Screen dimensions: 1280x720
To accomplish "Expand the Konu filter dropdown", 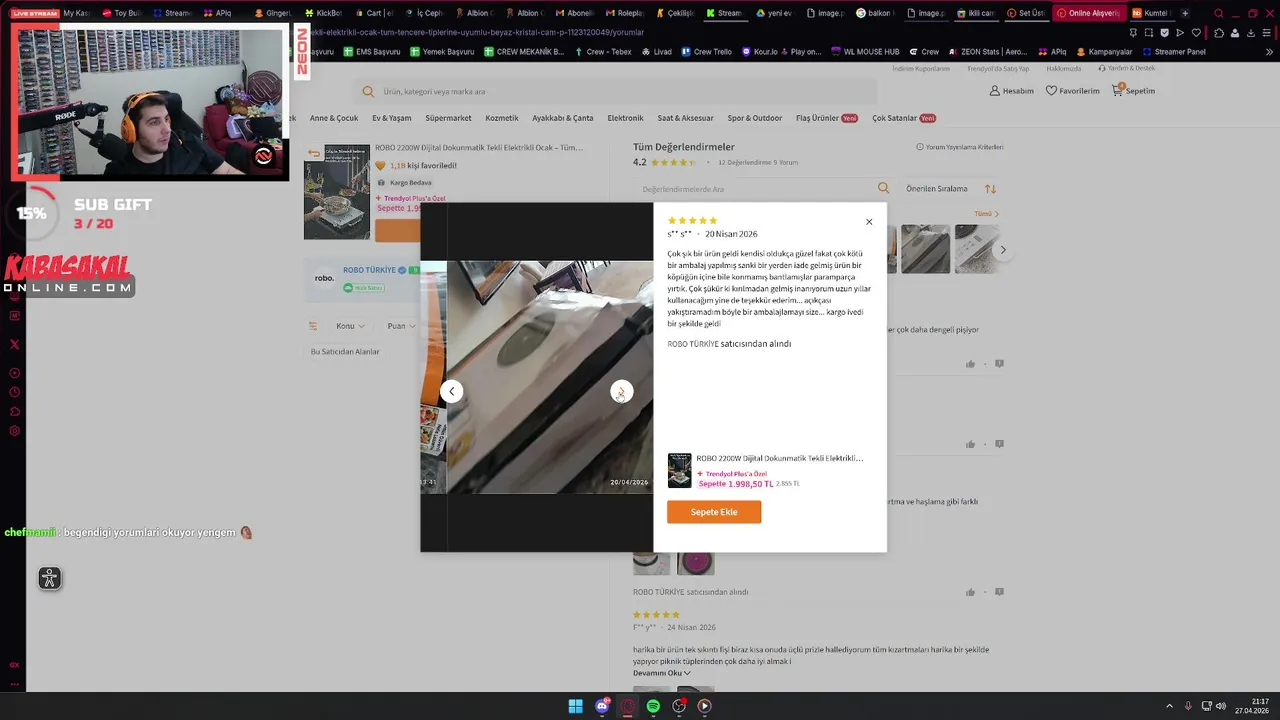I will (350, 326).
